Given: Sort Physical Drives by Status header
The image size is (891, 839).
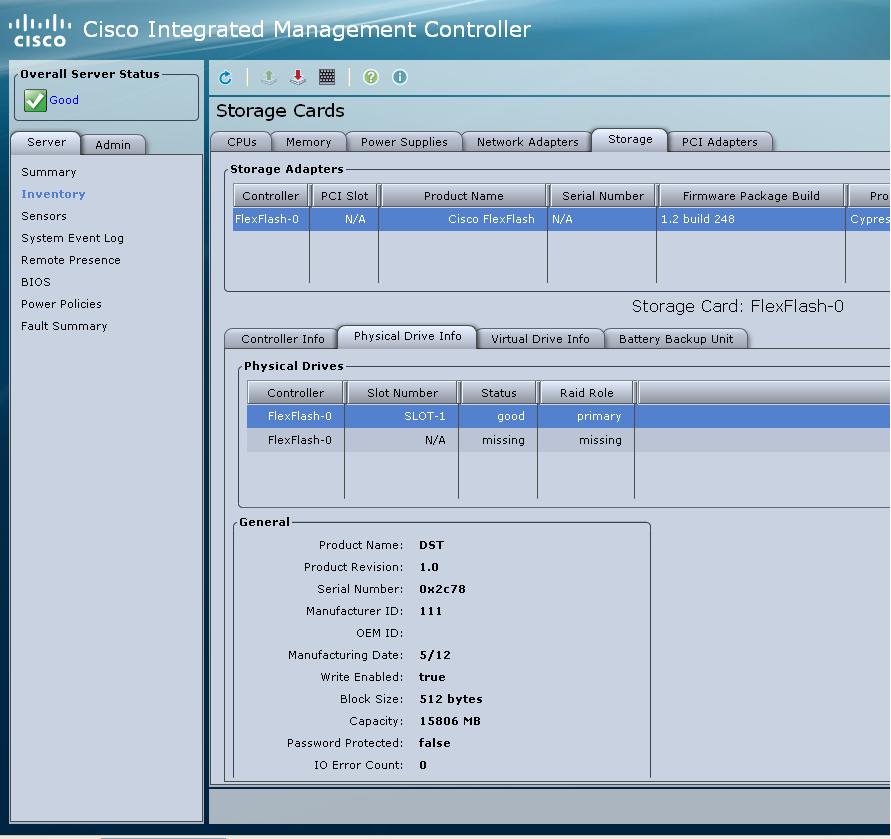Looking at the screenshot, I should click(x=498, y=393).
